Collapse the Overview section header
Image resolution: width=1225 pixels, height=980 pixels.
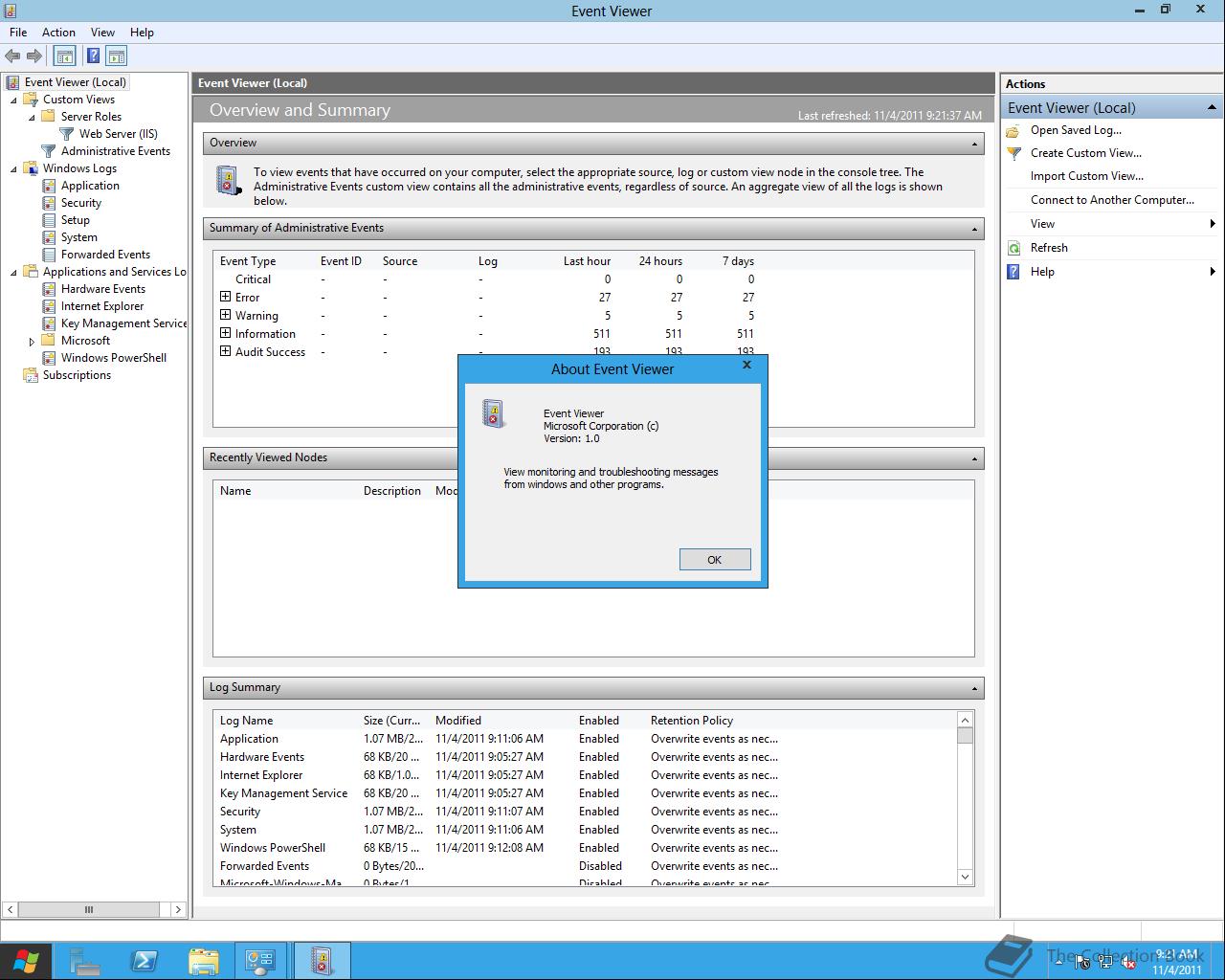[974, 144]
